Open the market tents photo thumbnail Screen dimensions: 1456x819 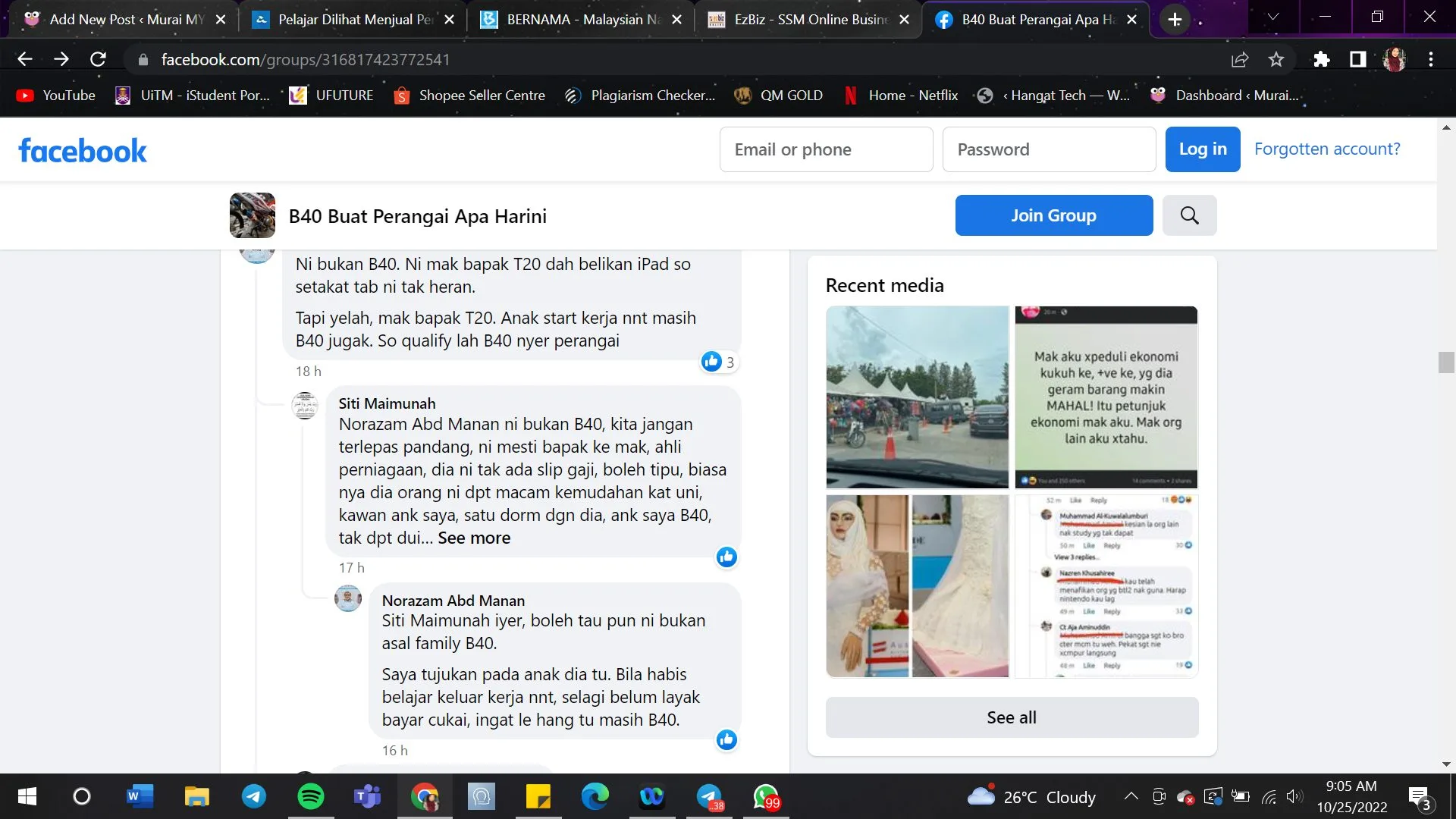coord(917,397)
